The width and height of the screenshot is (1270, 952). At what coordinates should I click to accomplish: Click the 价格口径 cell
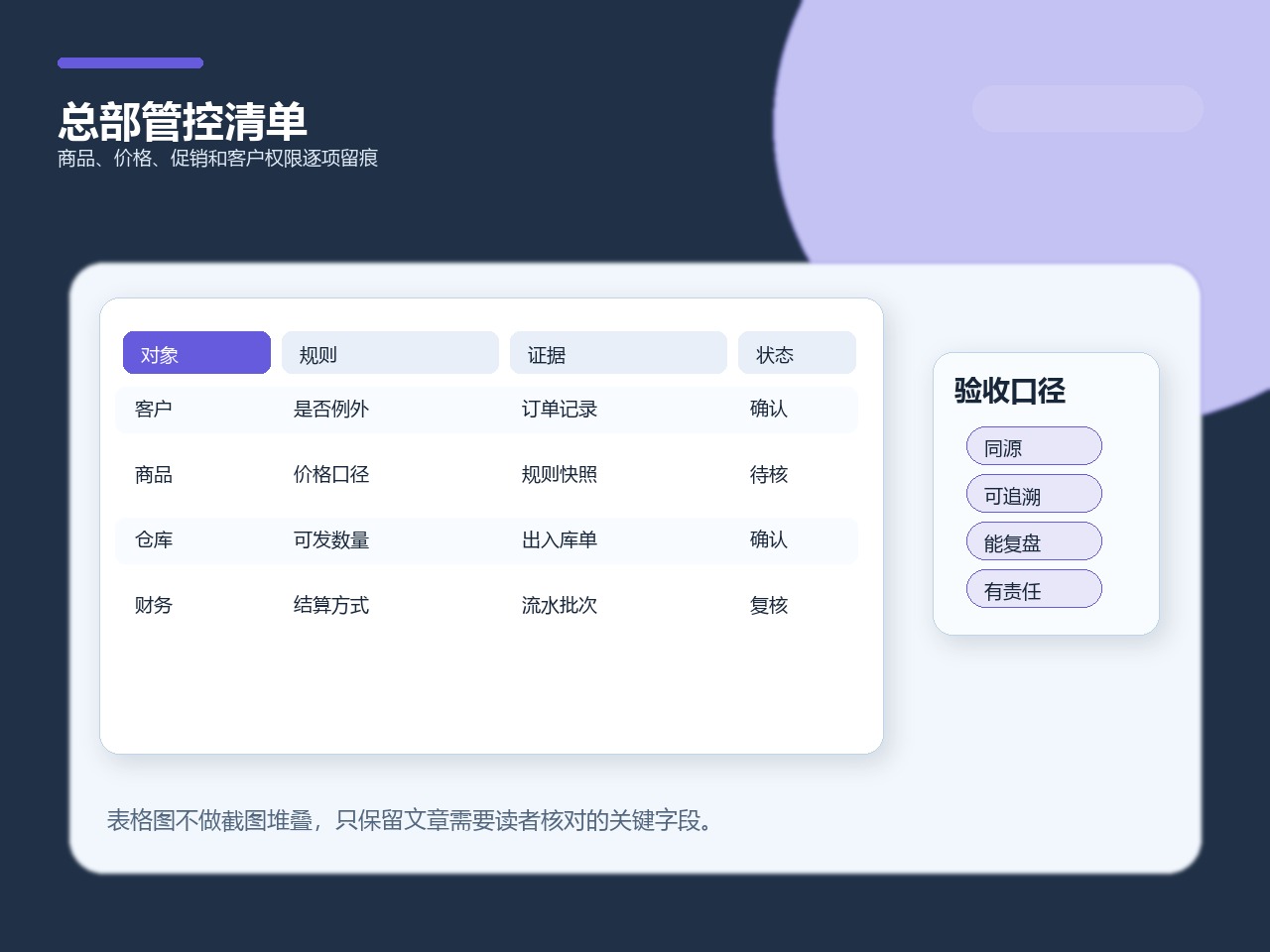[331, 474]
